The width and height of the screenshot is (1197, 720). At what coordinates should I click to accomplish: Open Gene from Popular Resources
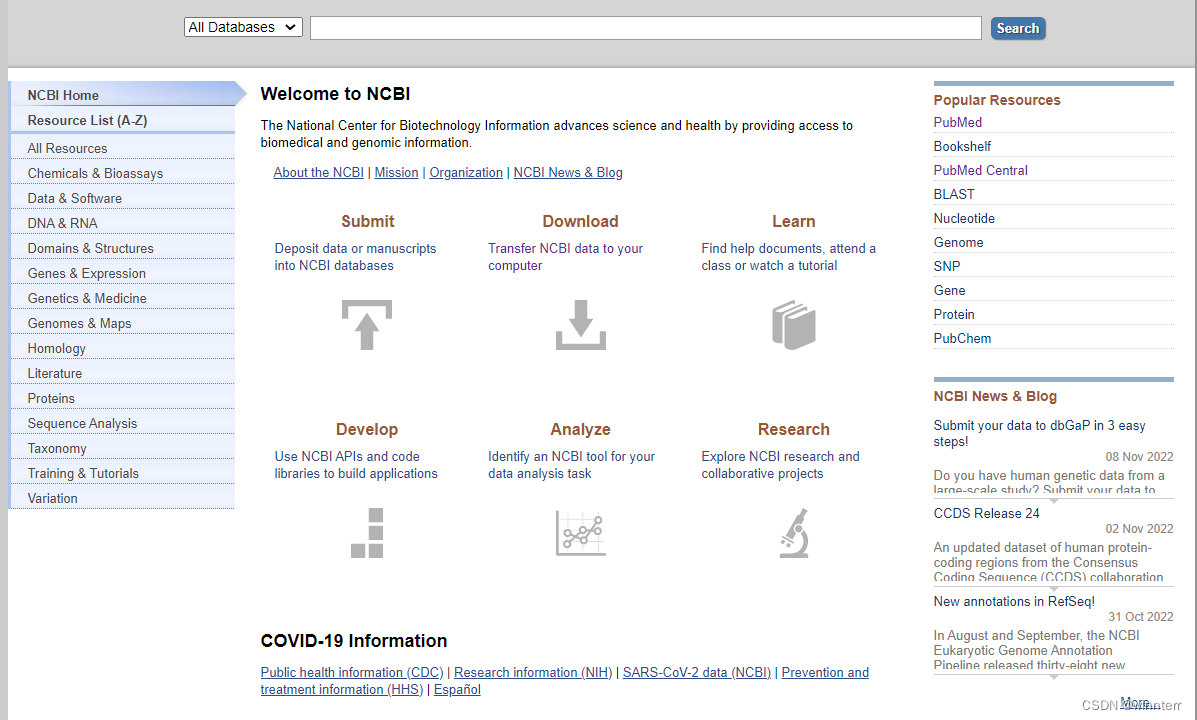coord(949,290)
